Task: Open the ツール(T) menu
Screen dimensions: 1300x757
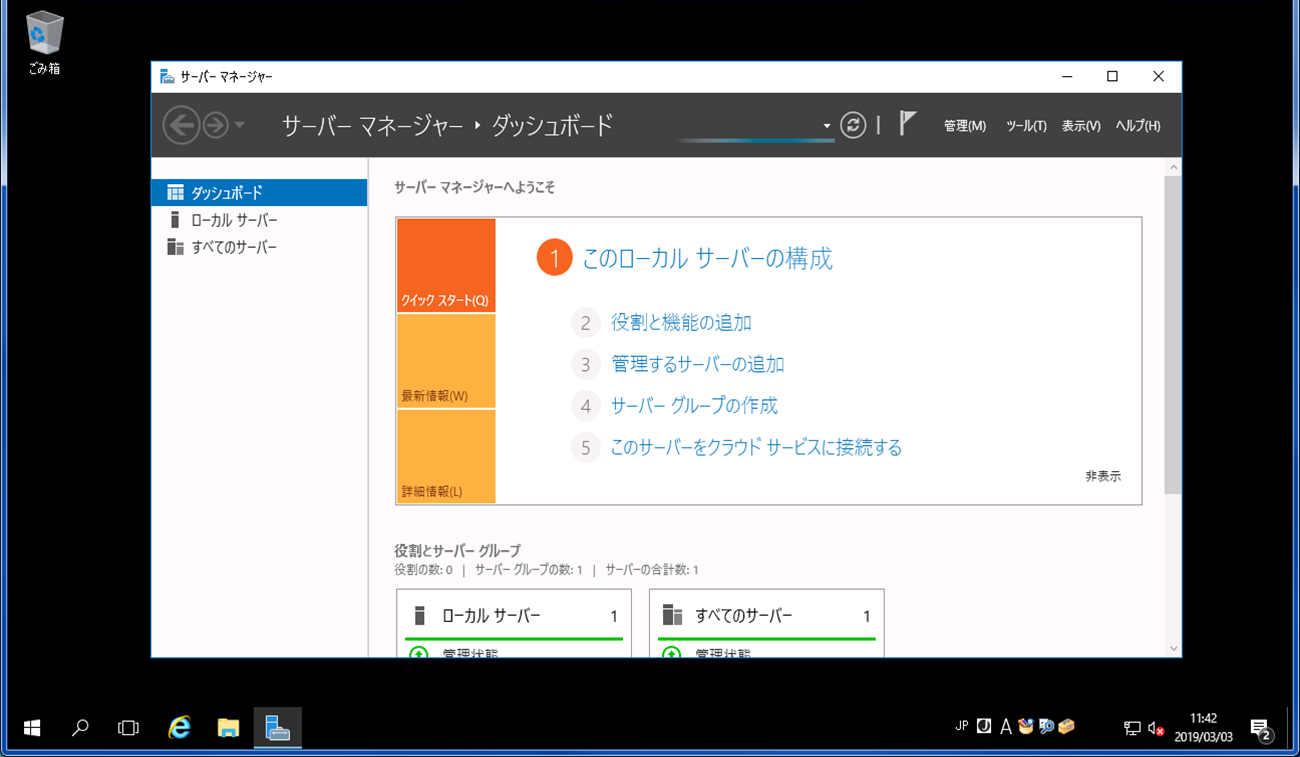Action: [x=1025, y=126]
